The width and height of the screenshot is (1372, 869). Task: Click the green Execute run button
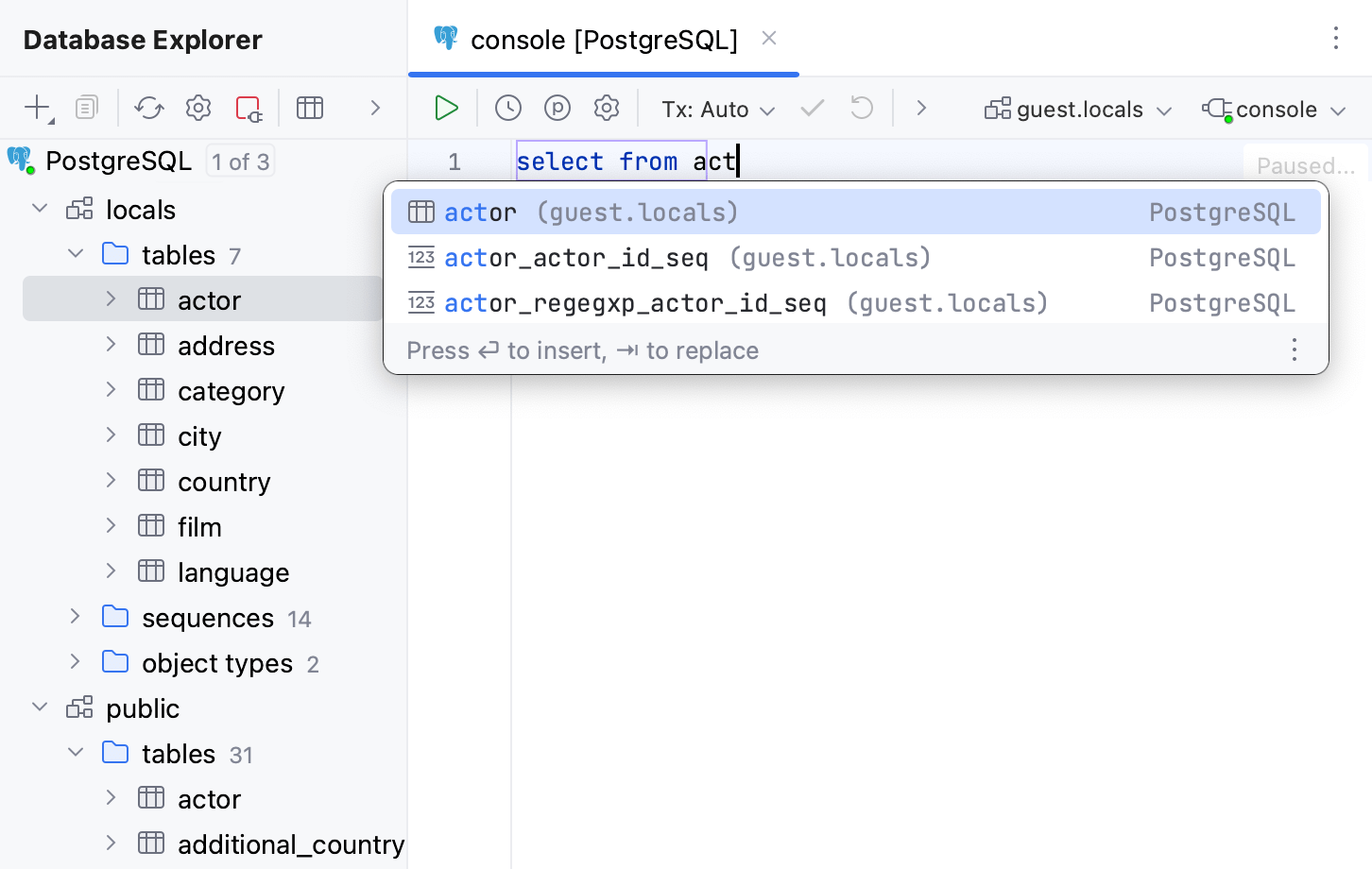click(446, 109)
